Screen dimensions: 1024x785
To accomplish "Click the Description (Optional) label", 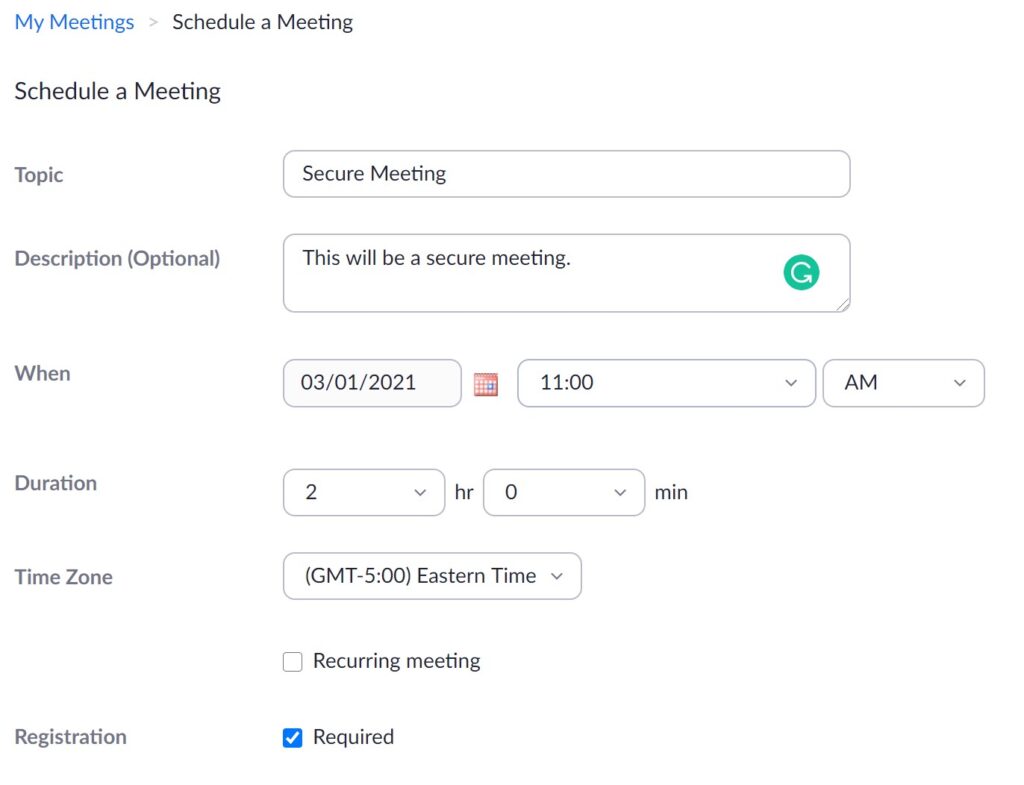I will click(117, 258).
